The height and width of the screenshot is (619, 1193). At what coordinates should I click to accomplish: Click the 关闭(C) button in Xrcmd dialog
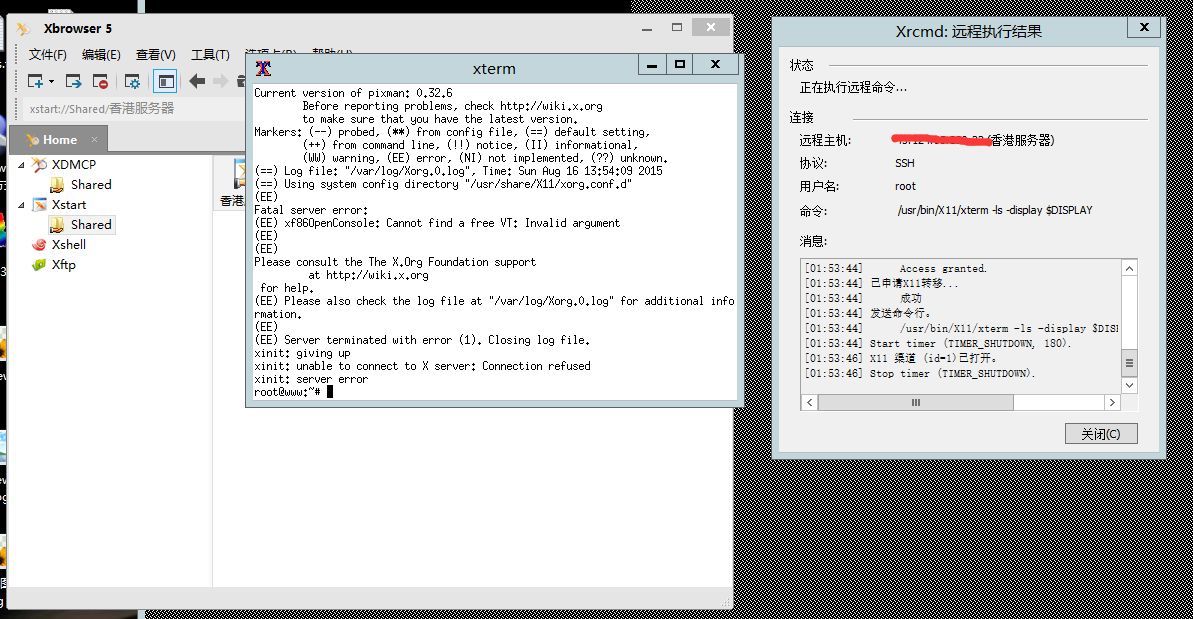tap(1101, 433)
